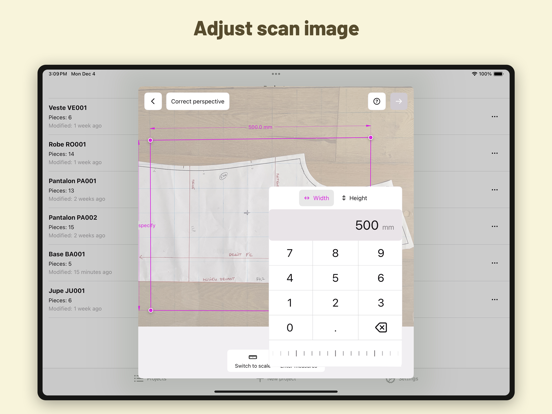552x414 pixels.
Task: Select the Width measurement tab
Action: pos(316,198)
